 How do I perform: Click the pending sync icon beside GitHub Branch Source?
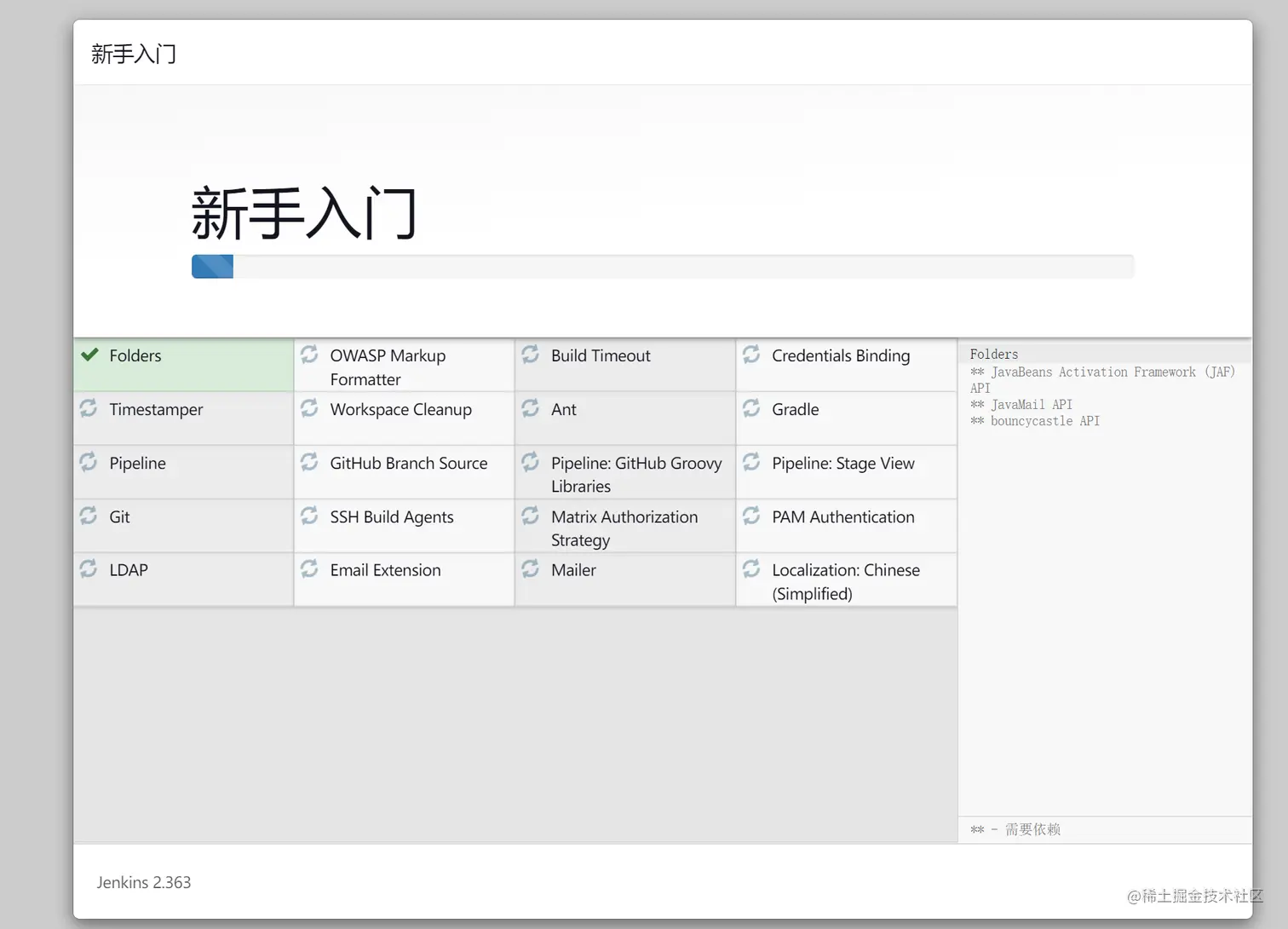pos(309,462)
